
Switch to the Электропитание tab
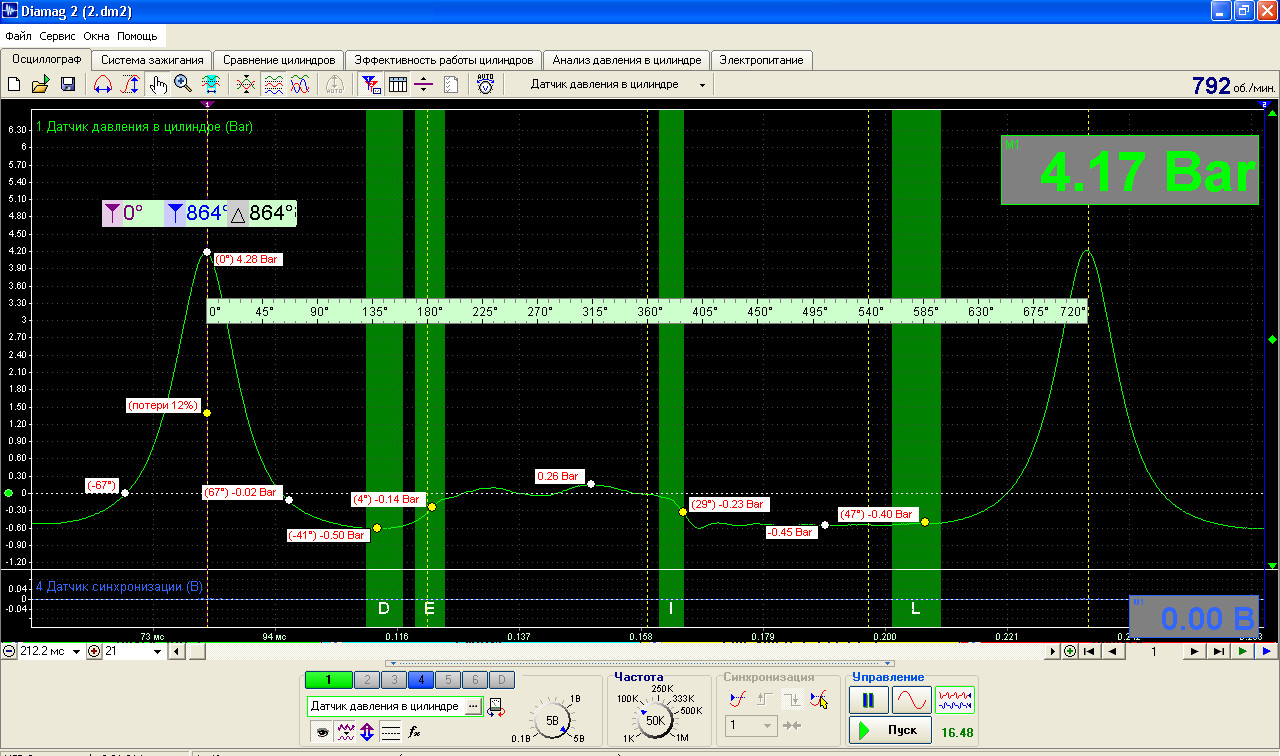click(761, 60)
